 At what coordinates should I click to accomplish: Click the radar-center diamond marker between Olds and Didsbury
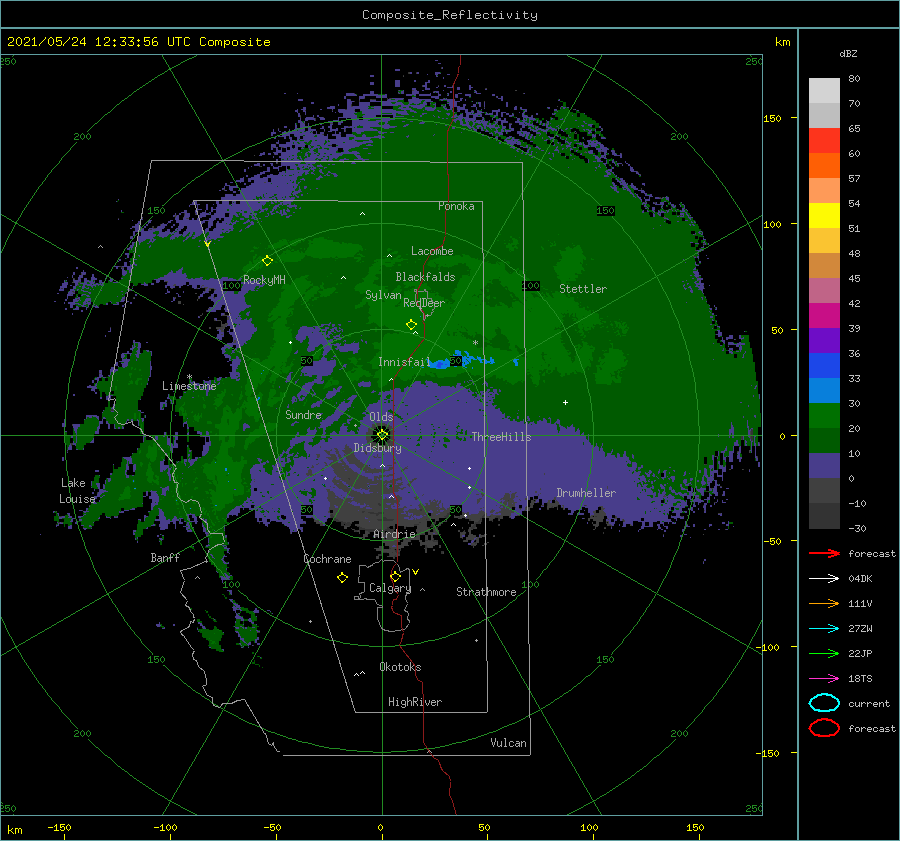pyautogui.click(x=382, y=435)
